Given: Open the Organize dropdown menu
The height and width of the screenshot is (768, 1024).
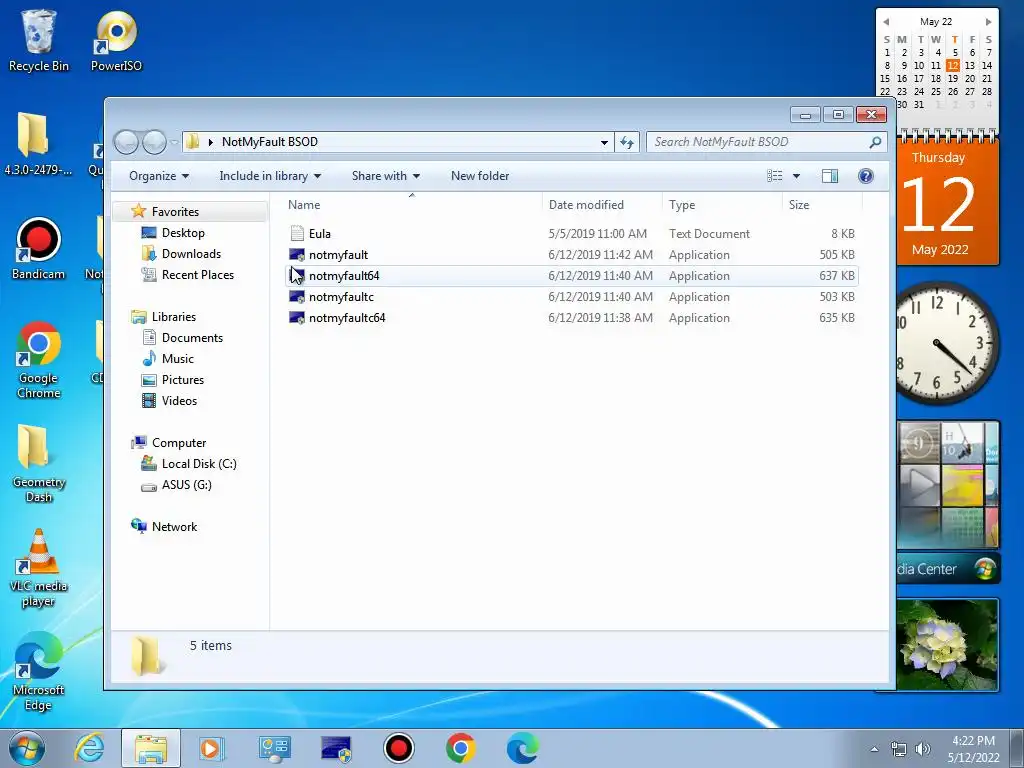Looking at the screenshot, I should point(159,176).
